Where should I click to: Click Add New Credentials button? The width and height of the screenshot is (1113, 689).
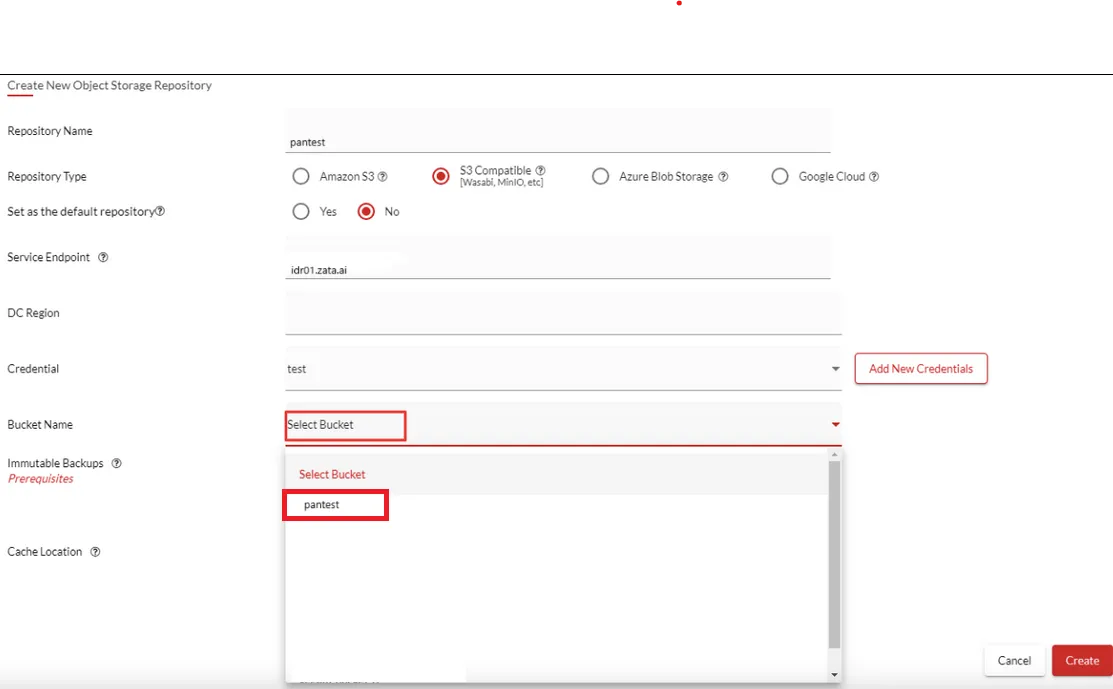[x=921, y=368]
